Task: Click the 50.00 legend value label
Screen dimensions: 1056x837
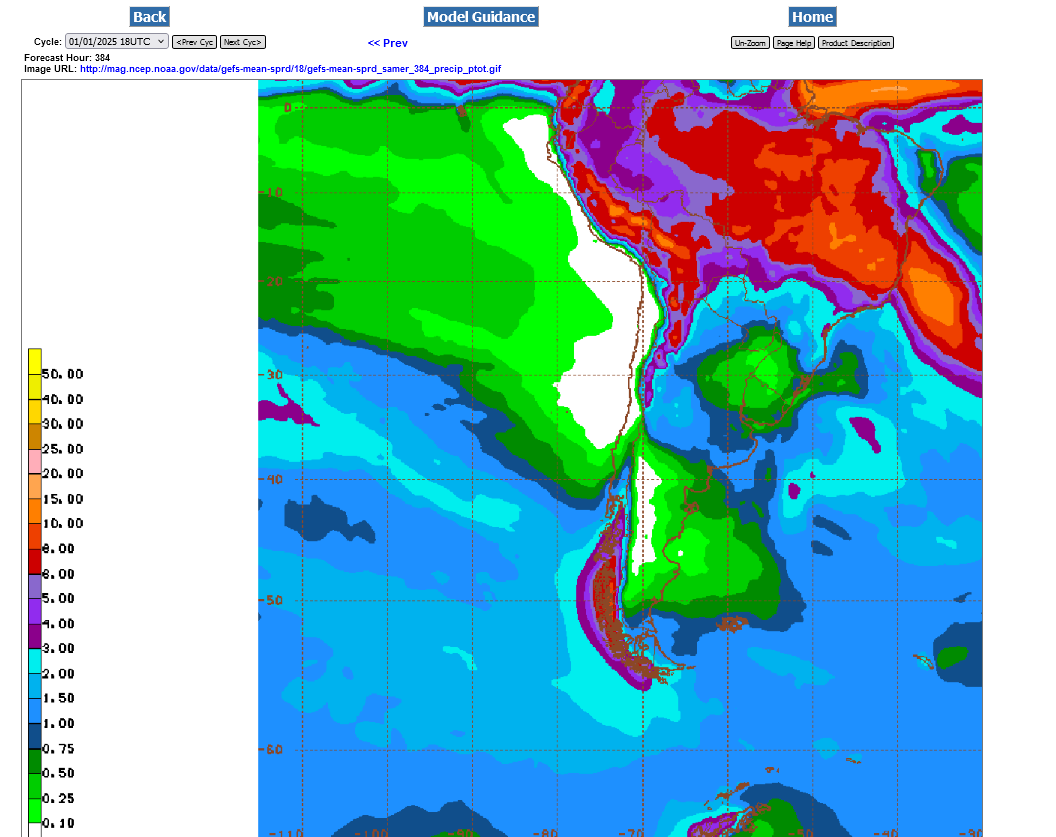Action: 62,374
